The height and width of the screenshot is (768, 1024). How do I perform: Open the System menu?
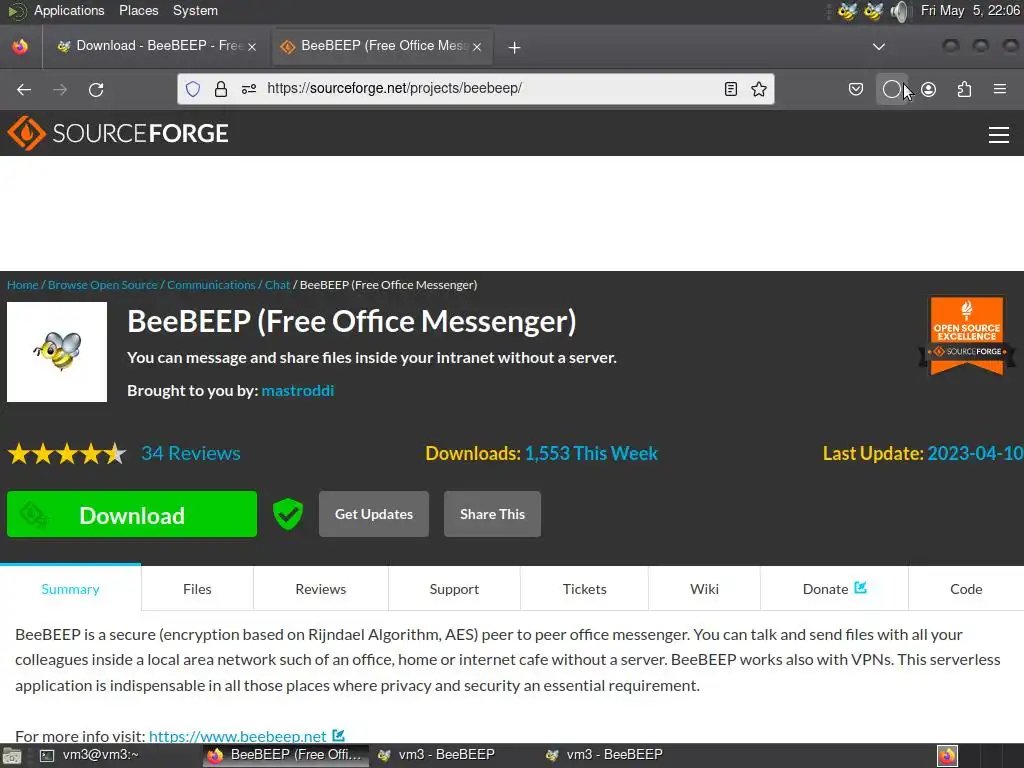[195, 10]
